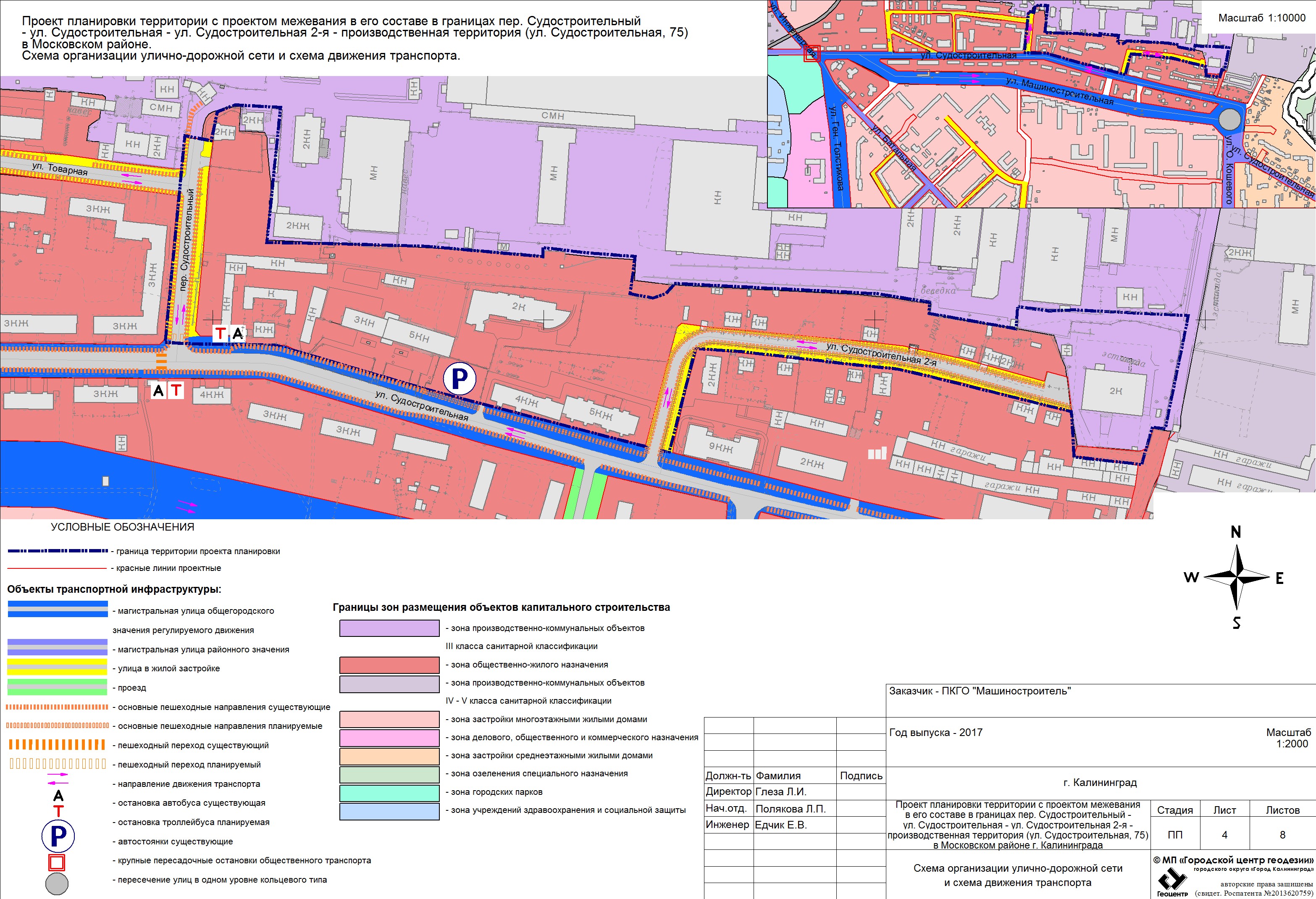Click the gray circle roundabout legend icon
The width and height of the screenshot is (1316, 899).
[x=57, y=884]
